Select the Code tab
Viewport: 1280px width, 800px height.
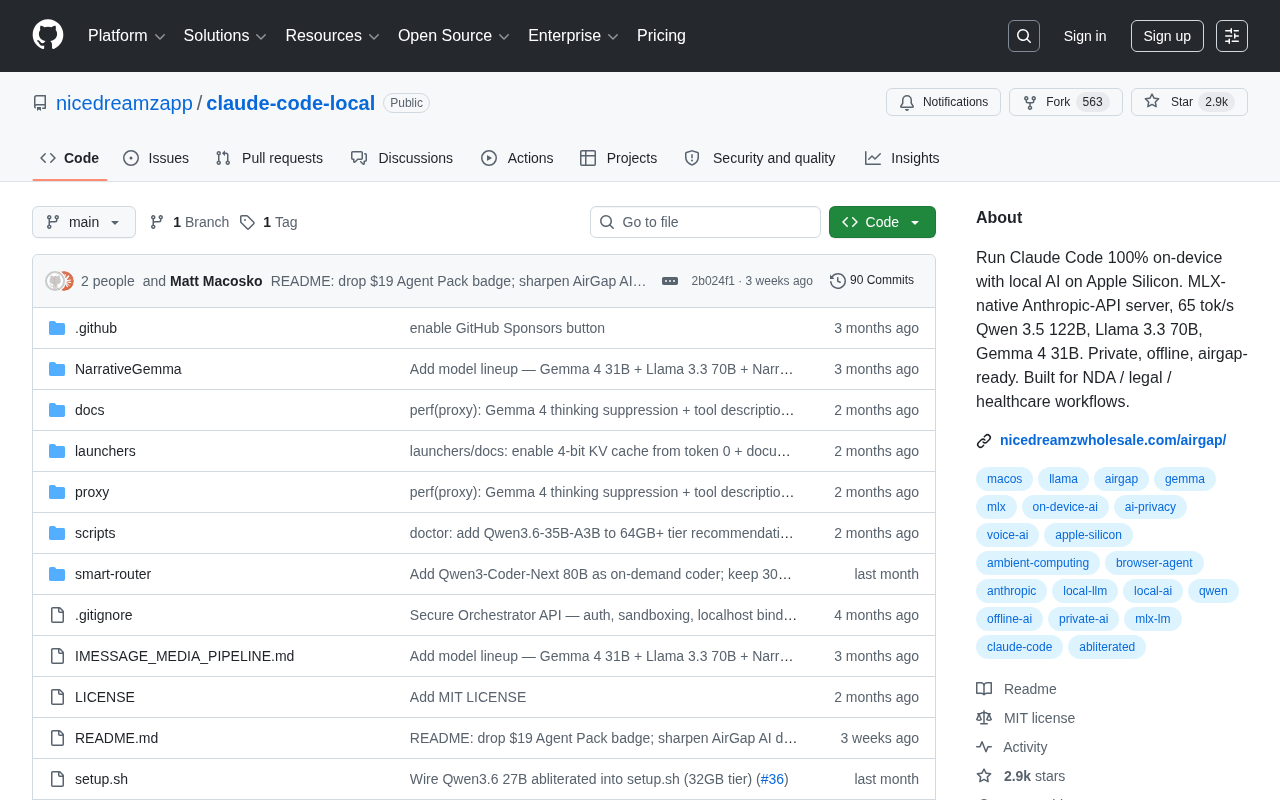(x=70, y=158)
